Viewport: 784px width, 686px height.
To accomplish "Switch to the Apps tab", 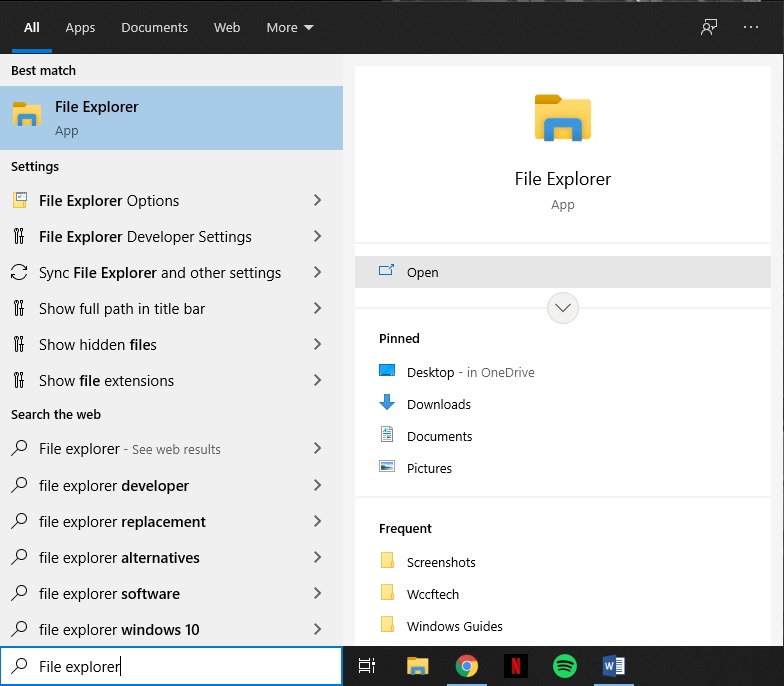I will pos(80,27).
